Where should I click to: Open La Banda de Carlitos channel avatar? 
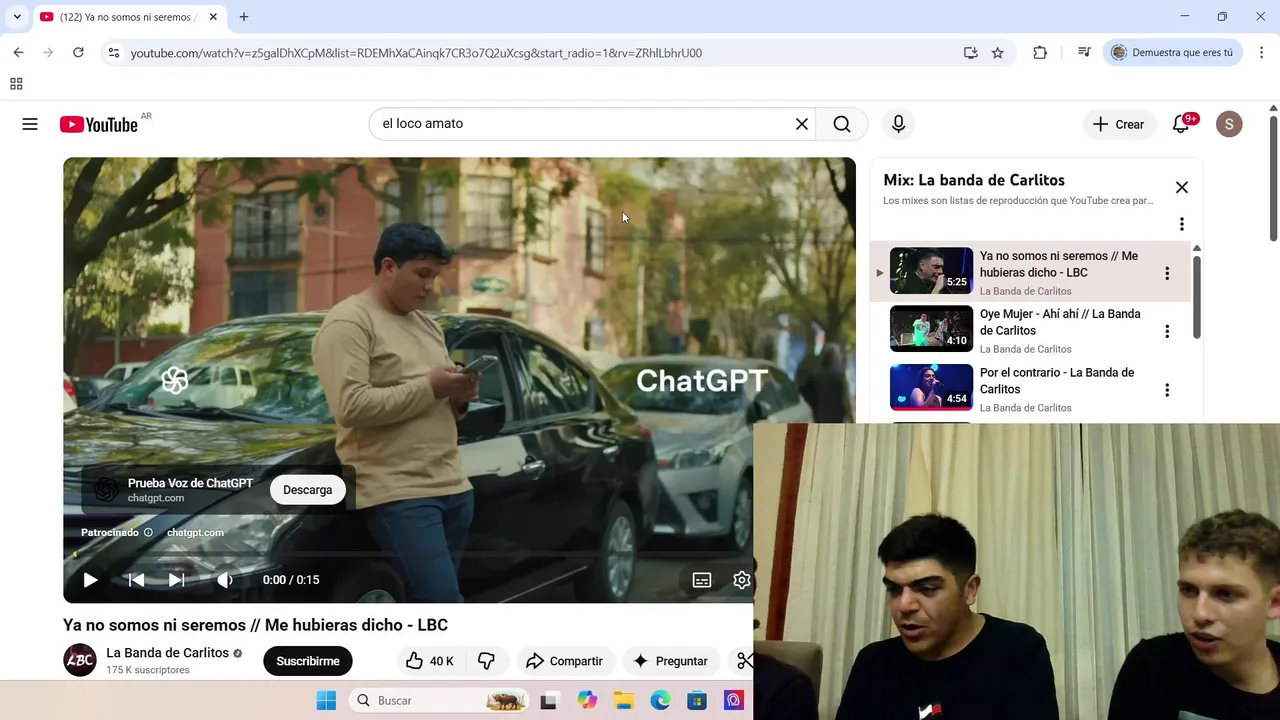(80, 660)
